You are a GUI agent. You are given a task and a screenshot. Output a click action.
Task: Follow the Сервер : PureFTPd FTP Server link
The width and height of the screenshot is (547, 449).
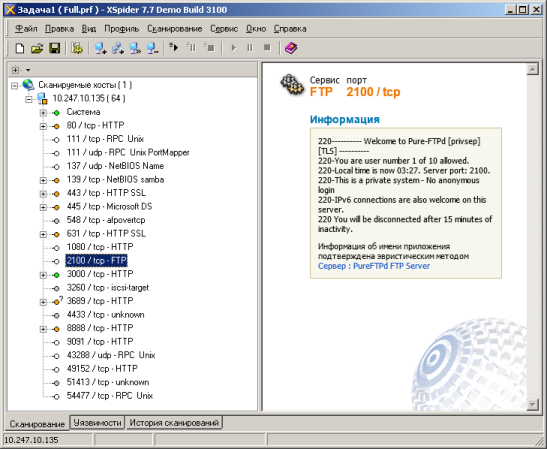pos(374,266)
